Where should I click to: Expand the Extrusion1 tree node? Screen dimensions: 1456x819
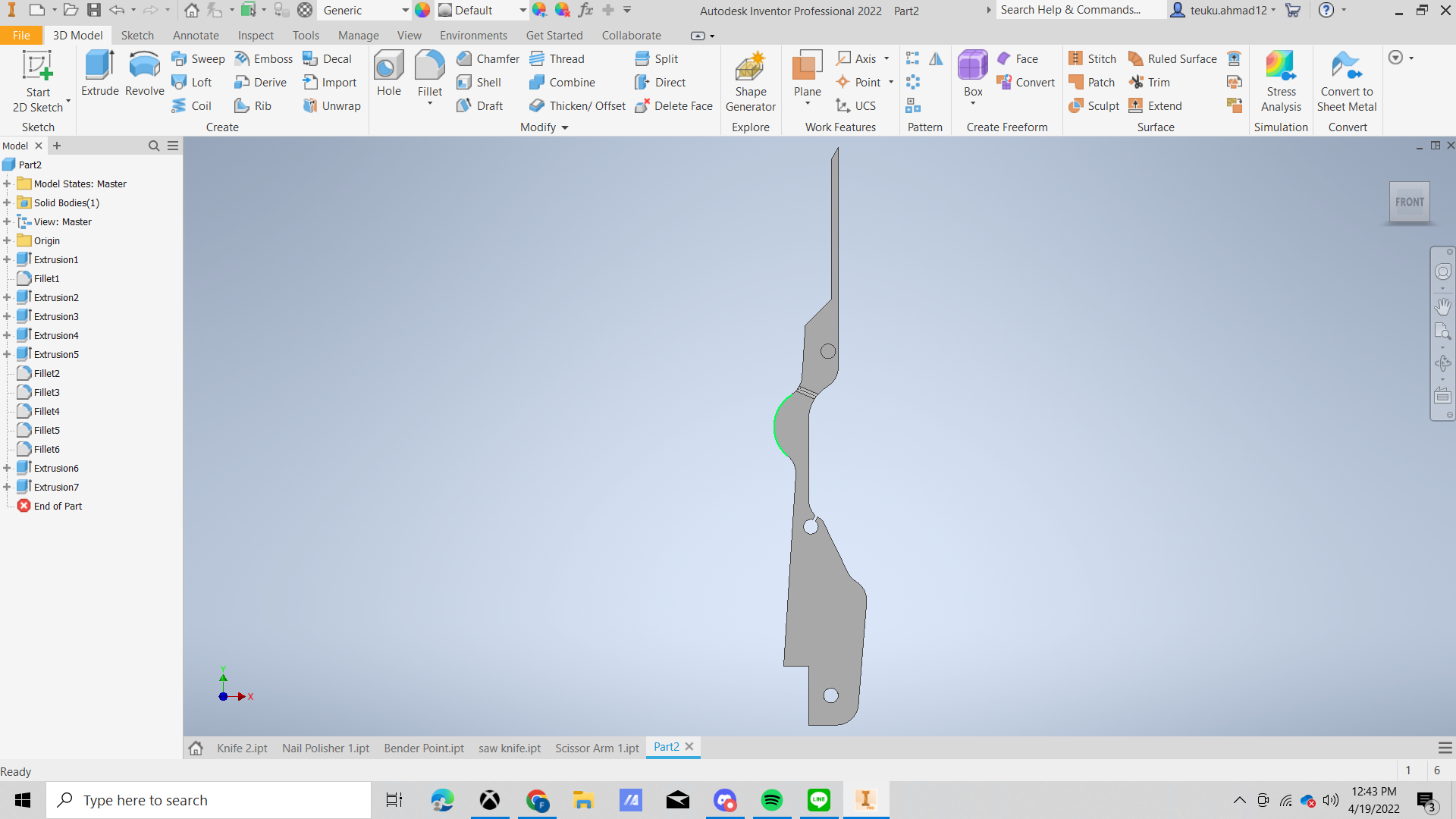pyautogui.click(x=7, y=259)
